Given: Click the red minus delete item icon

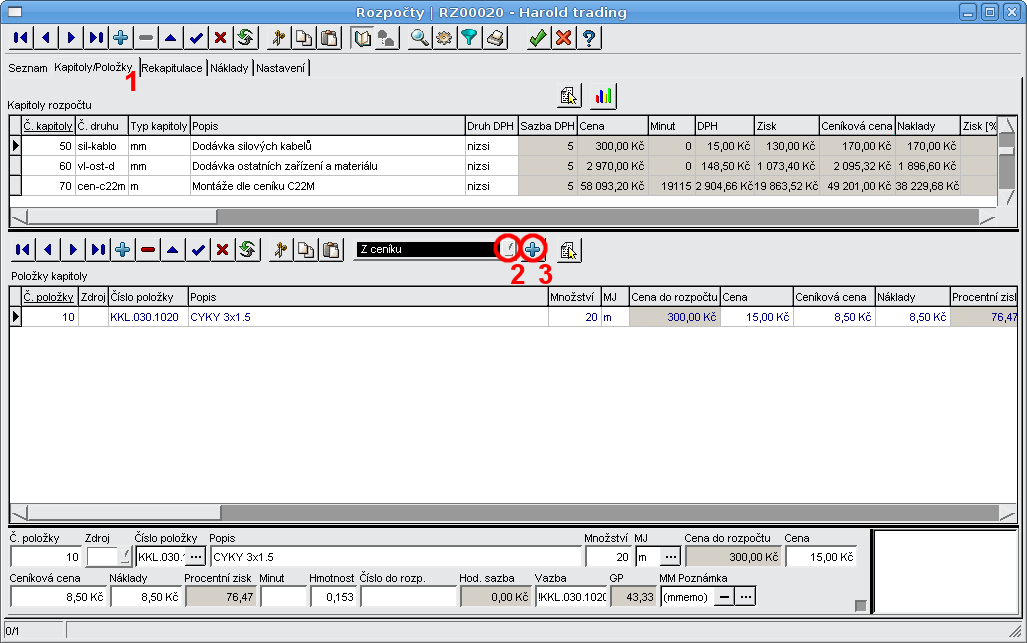Looking at the screenshot, I should point(148,249).
